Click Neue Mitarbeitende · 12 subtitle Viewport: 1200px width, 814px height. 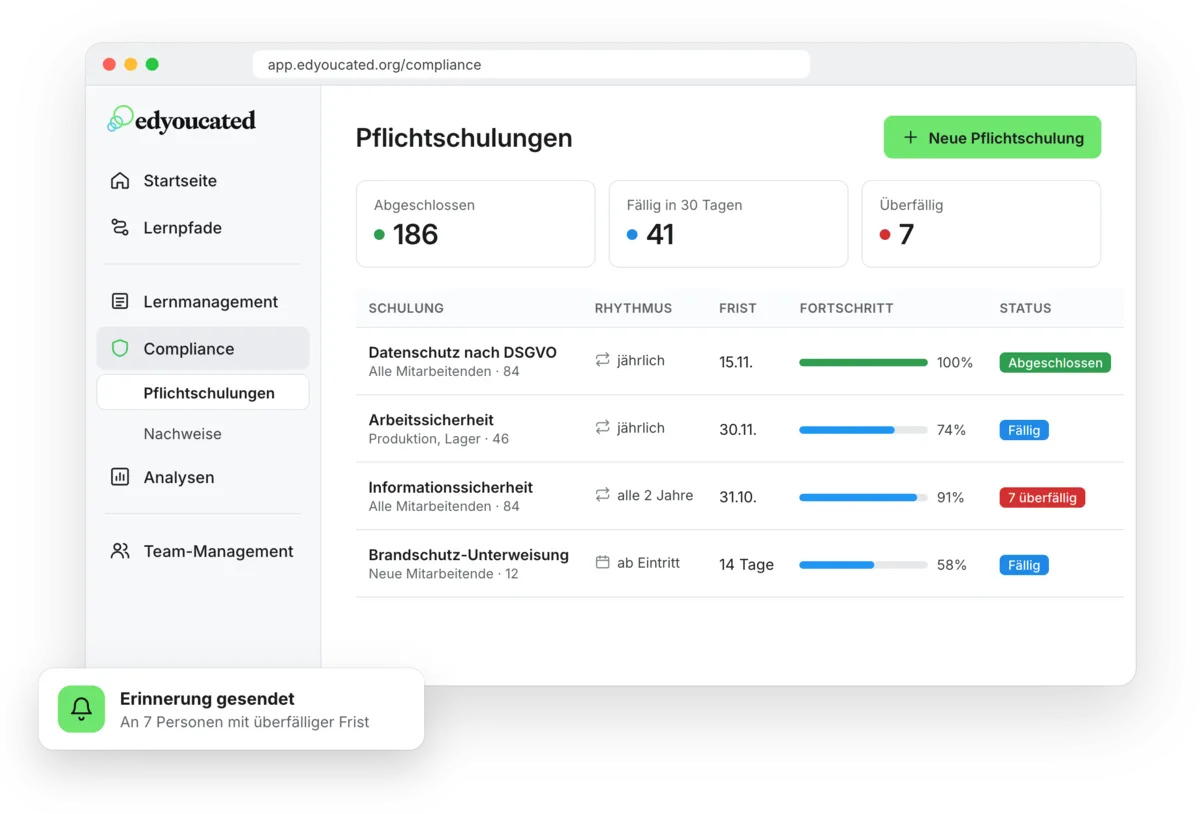pyautogui.click(x=443, y=574)
